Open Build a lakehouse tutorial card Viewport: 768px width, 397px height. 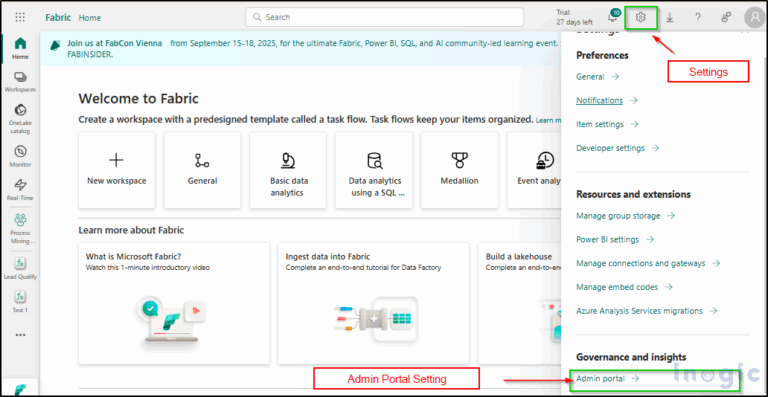[520, 304]
